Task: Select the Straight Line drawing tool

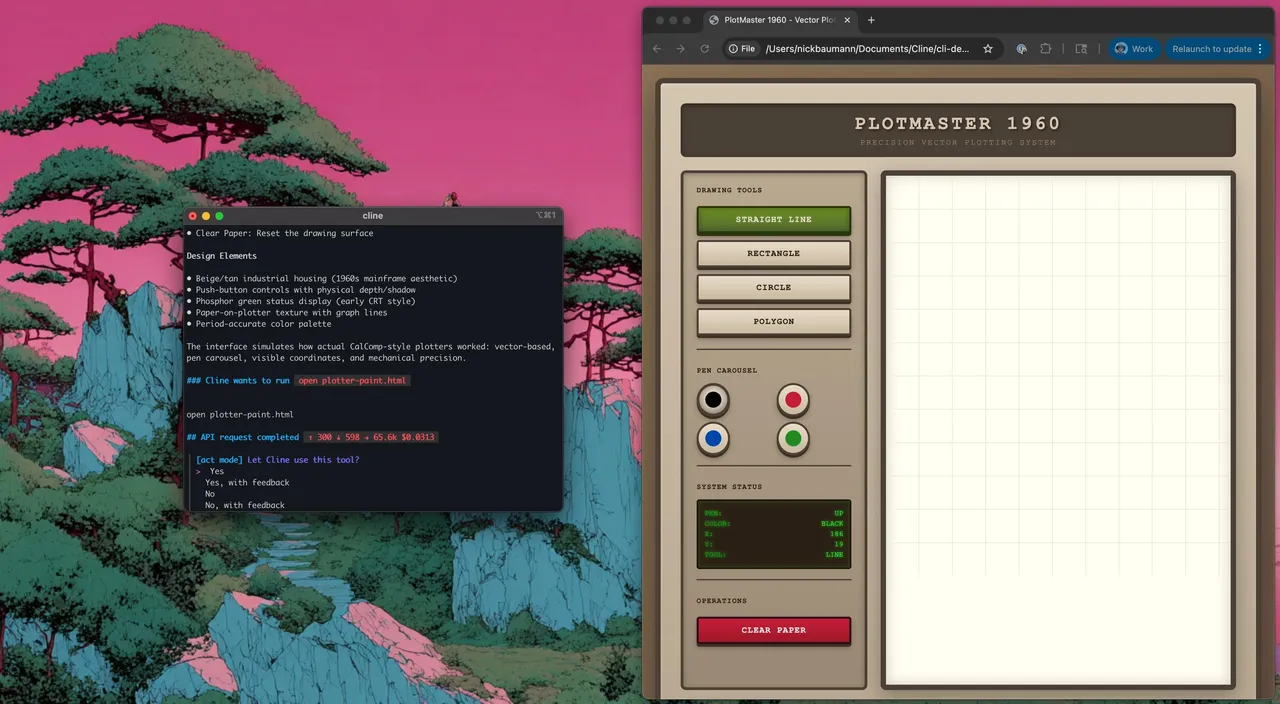Action: 773,220
